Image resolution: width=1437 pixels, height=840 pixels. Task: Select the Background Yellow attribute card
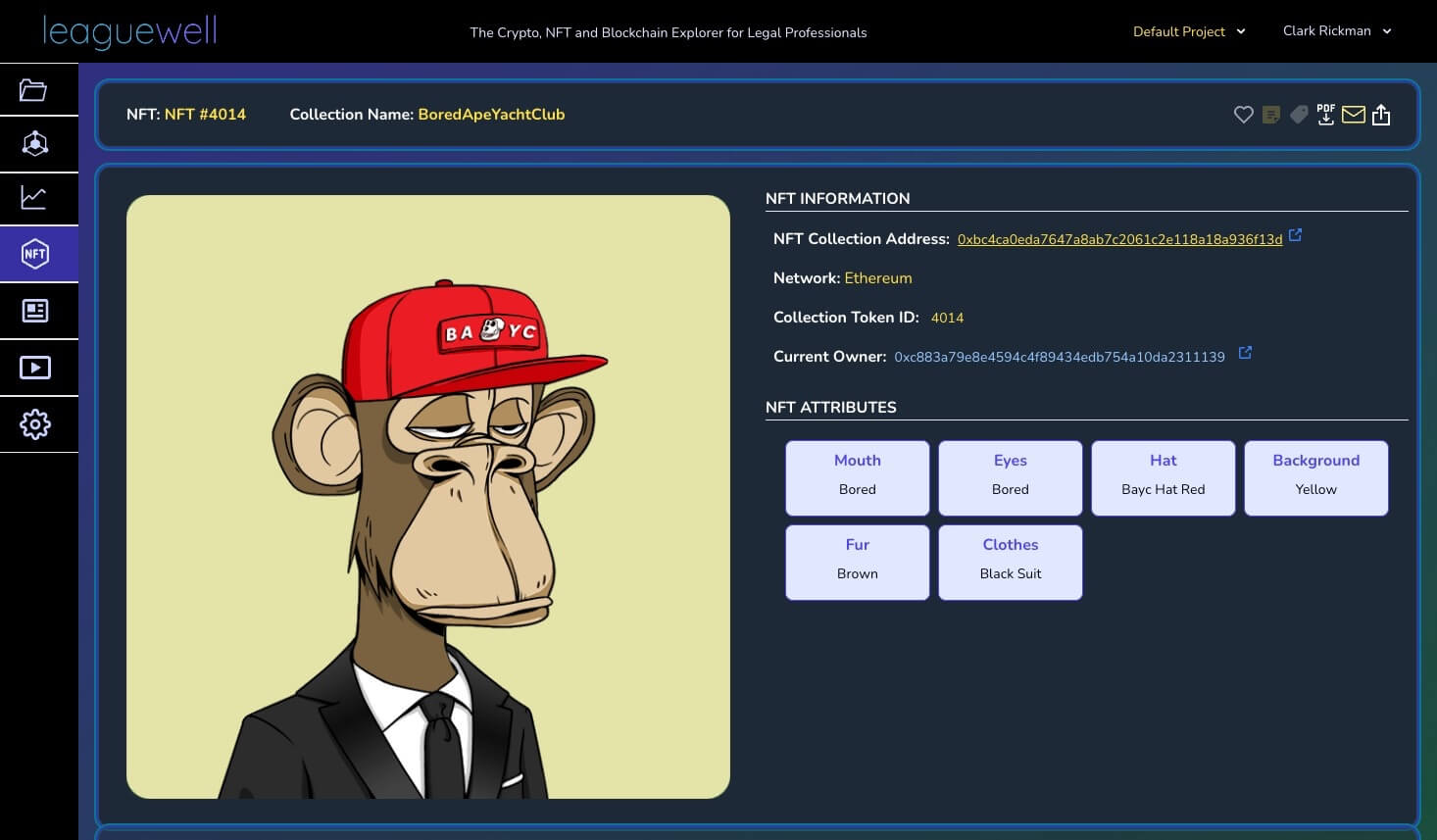[x=1316, y=478]
